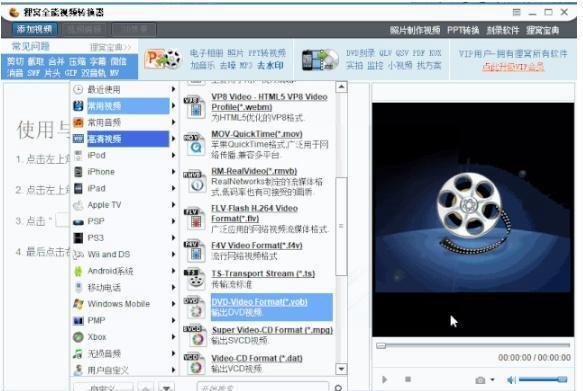Expand the Apple TV submenu arrow
The width and height of the screenshot is (583, 391).
coord(173,205)
